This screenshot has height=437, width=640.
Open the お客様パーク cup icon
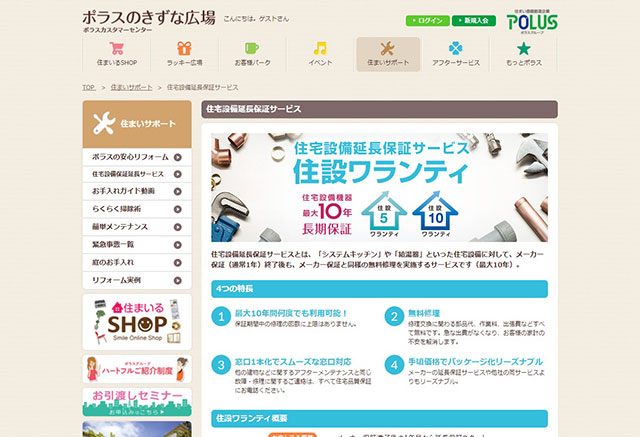[252, 48]
